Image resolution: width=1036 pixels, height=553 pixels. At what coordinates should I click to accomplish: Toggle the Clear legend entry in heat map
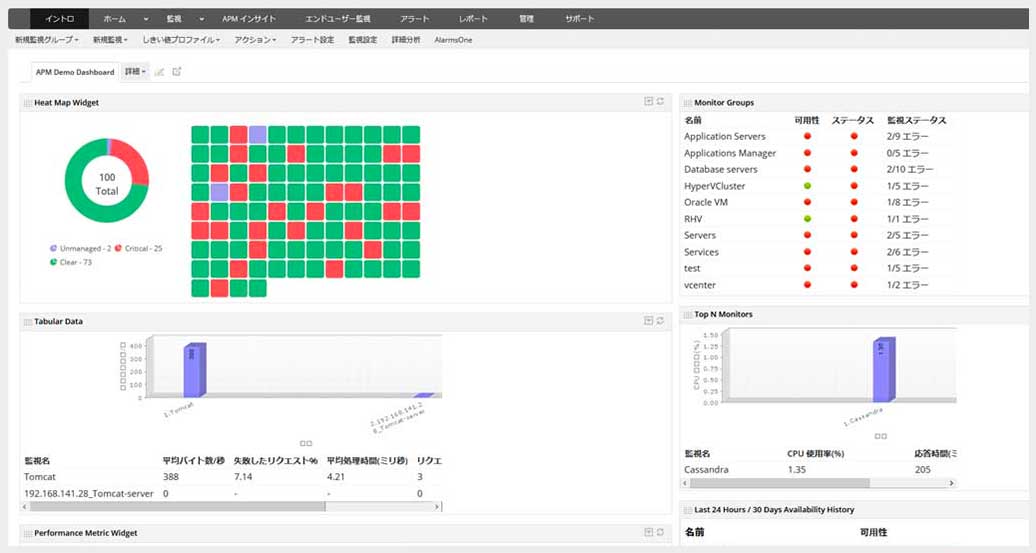(71, 262)
